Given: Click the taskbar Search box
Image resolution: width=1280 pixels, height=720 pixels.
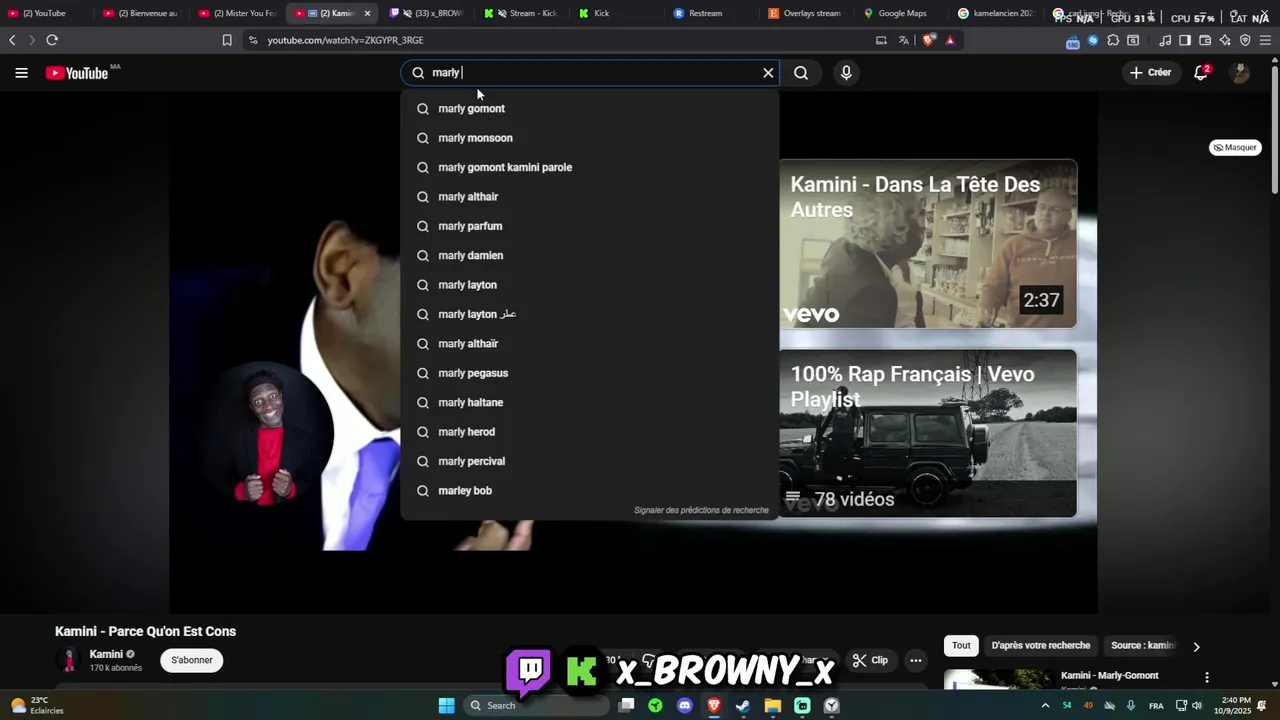Looking at the screenshot, I should click(x=537, y=705).
